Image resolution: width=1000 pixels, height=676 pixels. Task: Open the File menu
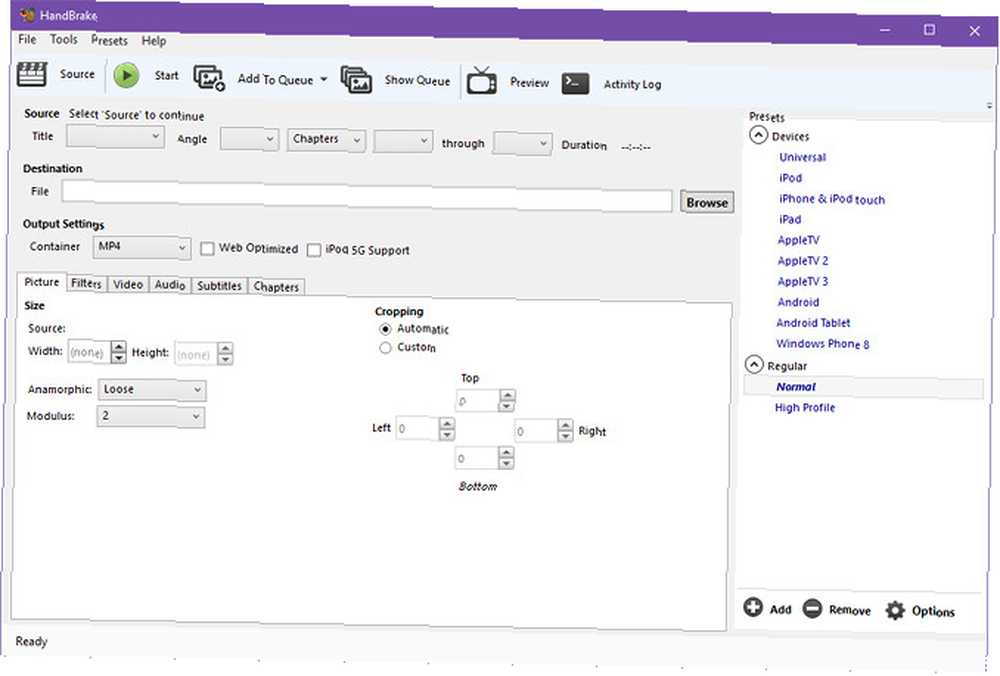[27, 40]
